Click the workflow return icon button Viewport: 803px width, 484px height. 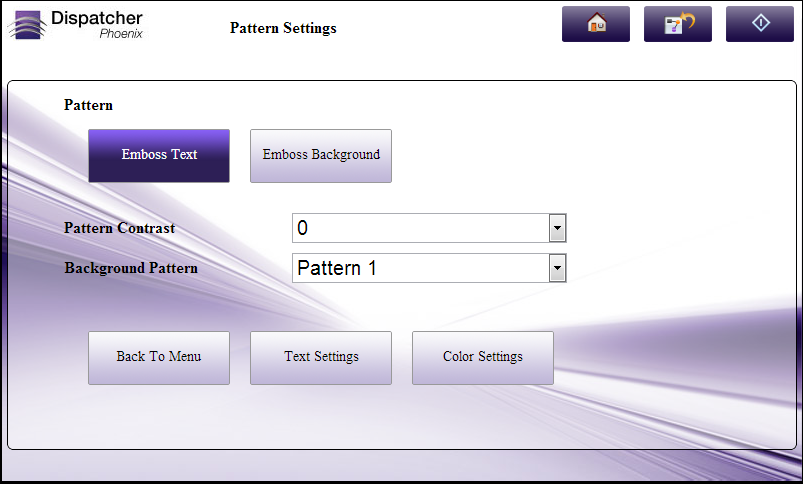(678, 24)
